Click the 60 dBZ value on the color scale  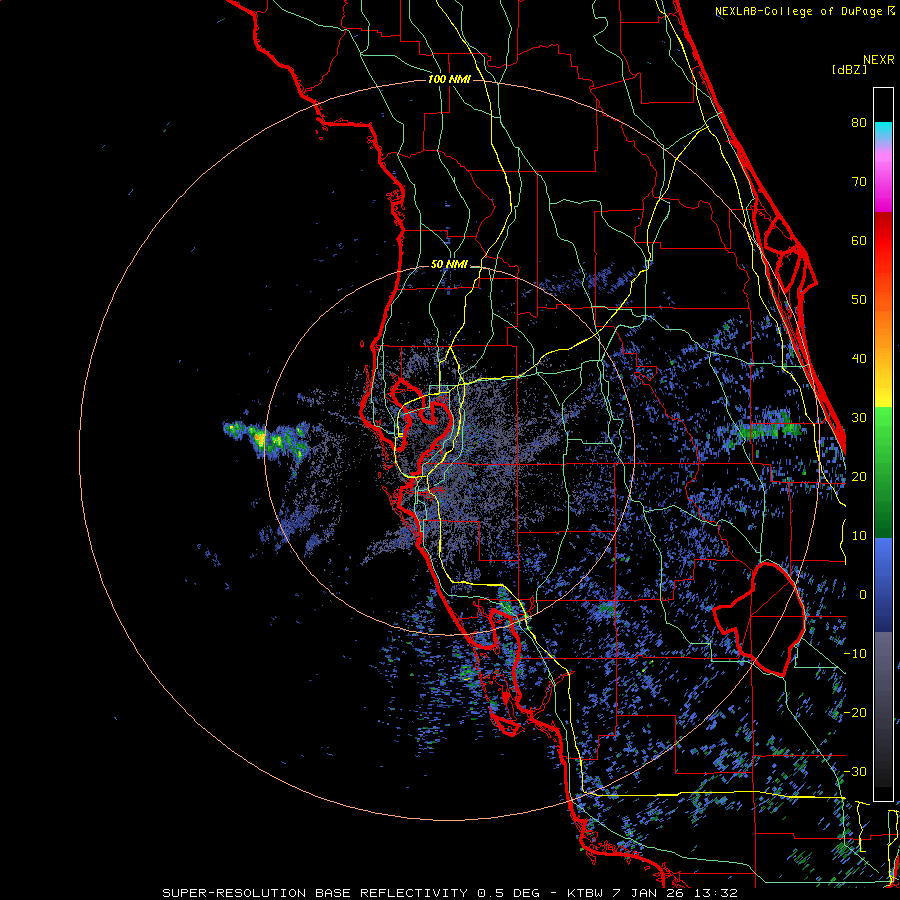(x=859, y=240)
